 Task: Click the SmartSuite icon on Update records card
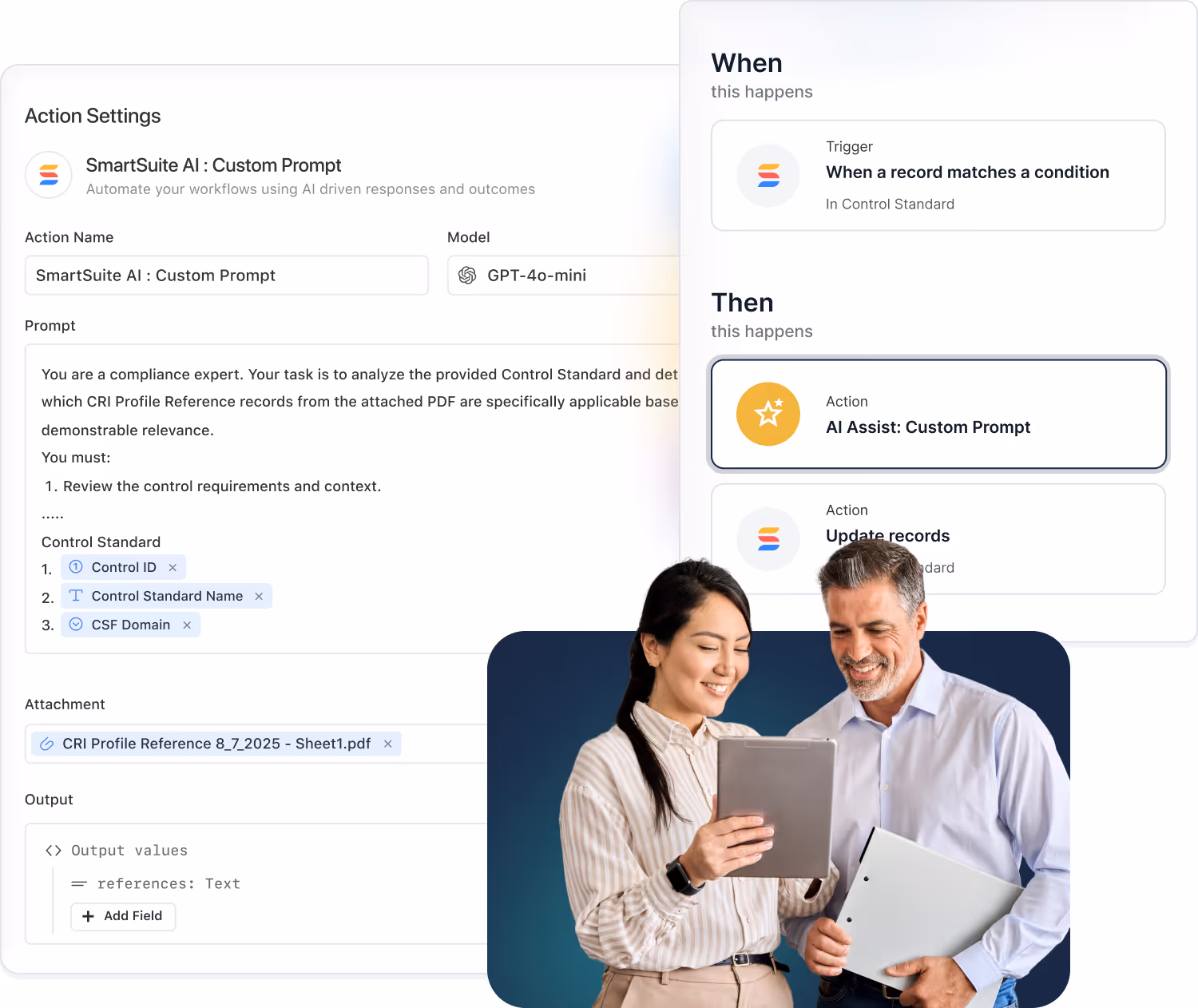(x=768, y=539)
